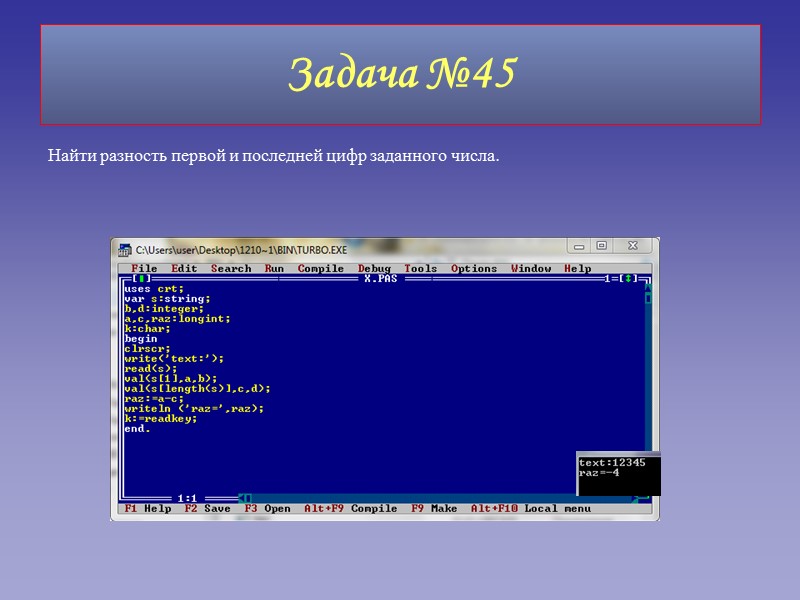The image size is (800, 600).
Task: Click the TURBO.EXE icon in the window title bar
Action: point(127,244)
